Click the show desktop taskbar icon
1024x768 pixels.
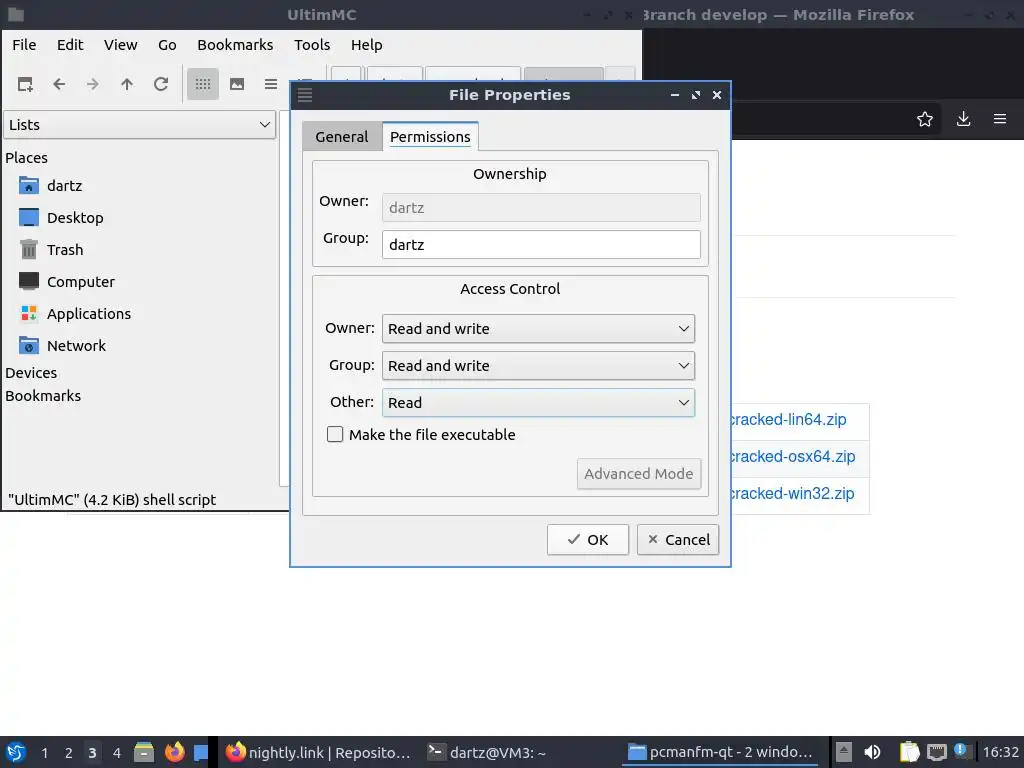click(201, 752)
